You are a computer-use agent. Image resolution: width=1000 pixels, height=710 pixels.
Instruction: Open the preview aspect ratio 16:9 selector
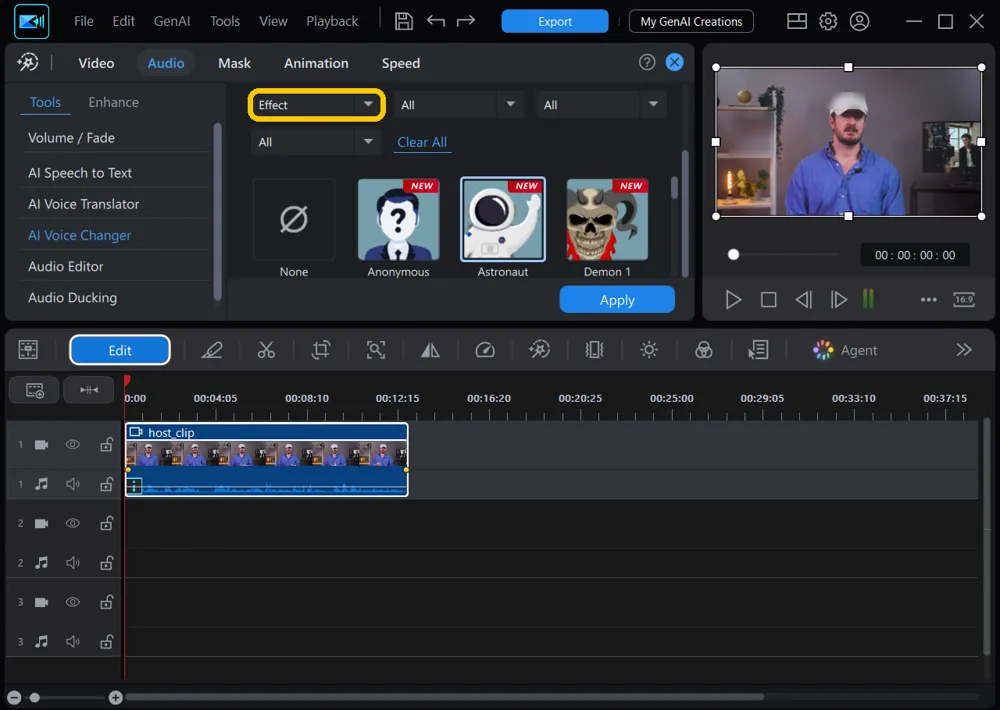pyautogui.click(x=964, y=299)
